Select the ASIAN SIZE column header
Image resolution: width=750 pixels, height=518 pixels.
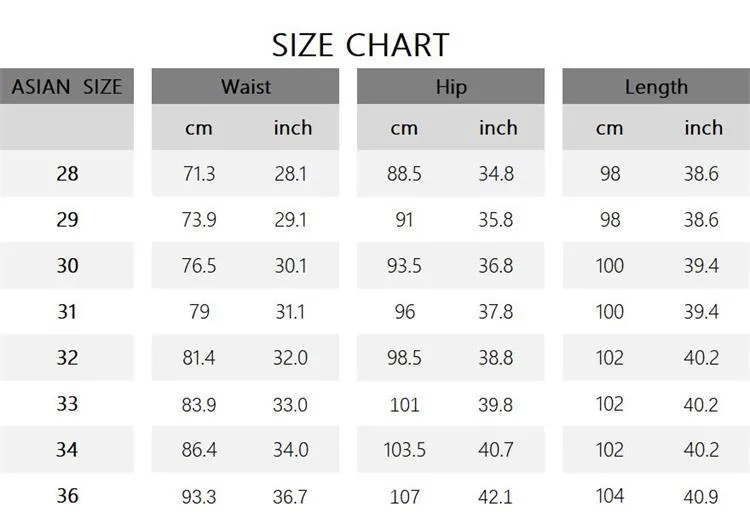click(x=66, y=87)
